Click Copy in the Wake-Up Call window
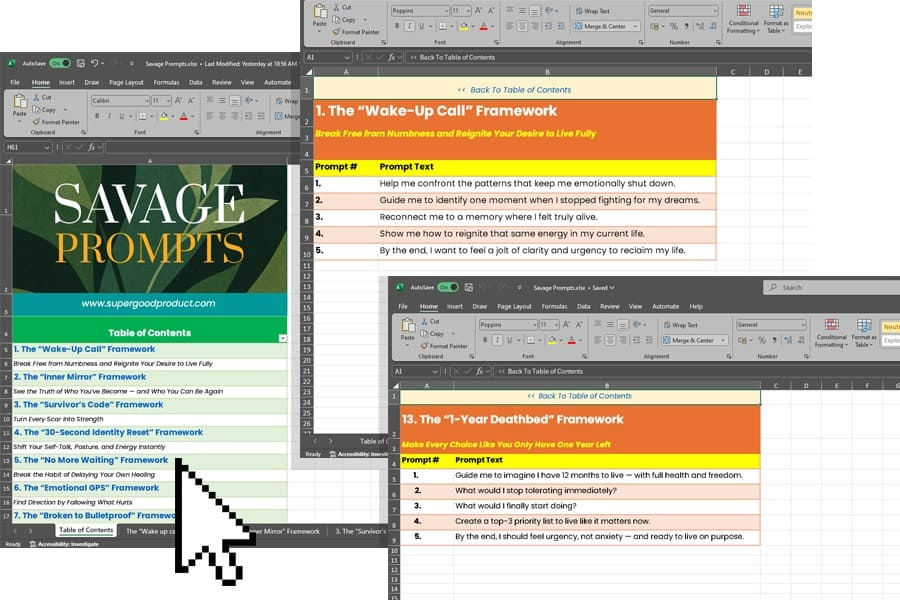The image size is (900, 600). point(343,20)
